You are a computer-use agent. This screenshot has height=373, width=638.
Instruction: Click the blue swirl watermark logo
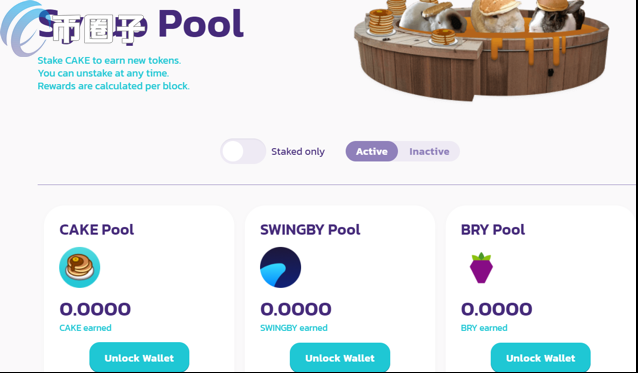click(x=22, y=28)
